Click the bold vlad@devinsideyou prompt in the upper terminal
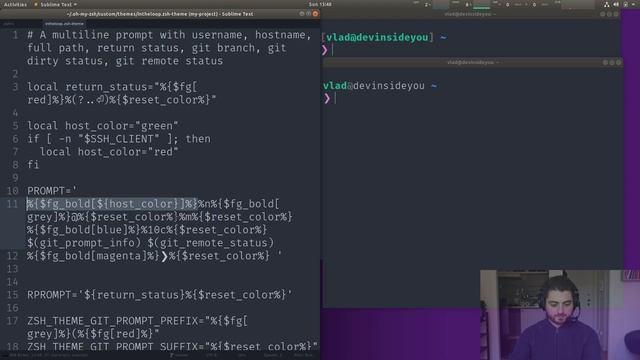This screenshot has width=640, height=360. 377,38
